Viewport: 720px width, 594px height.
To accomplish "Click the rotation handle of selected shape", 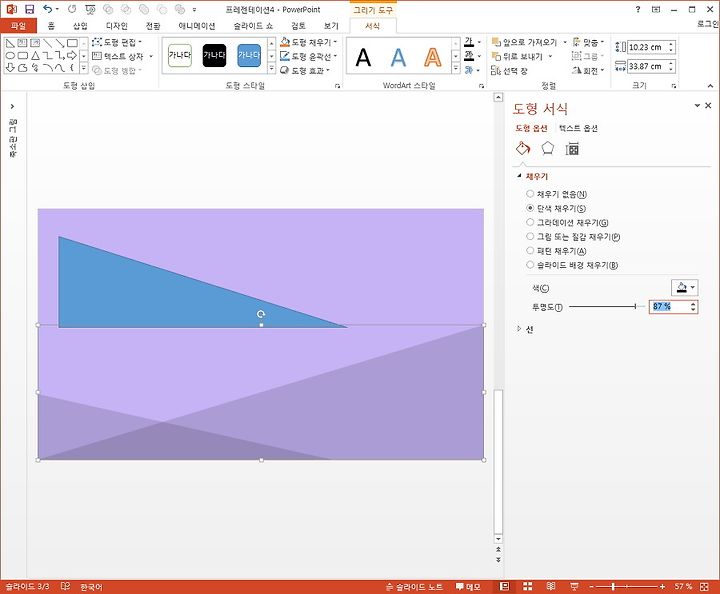I will point(261,314).
